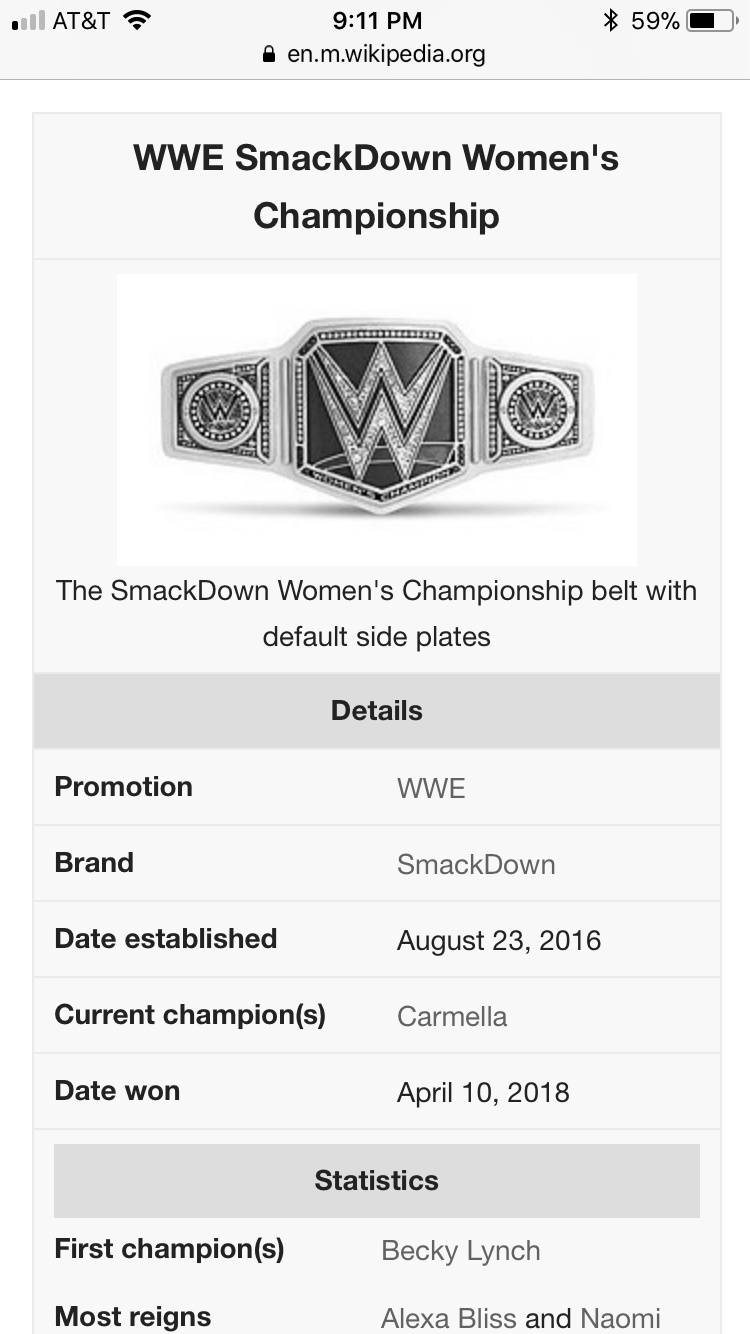750x1334 pixels.
Task: Tap the April 10, 2018 date value
Action: coord(483,1092)
